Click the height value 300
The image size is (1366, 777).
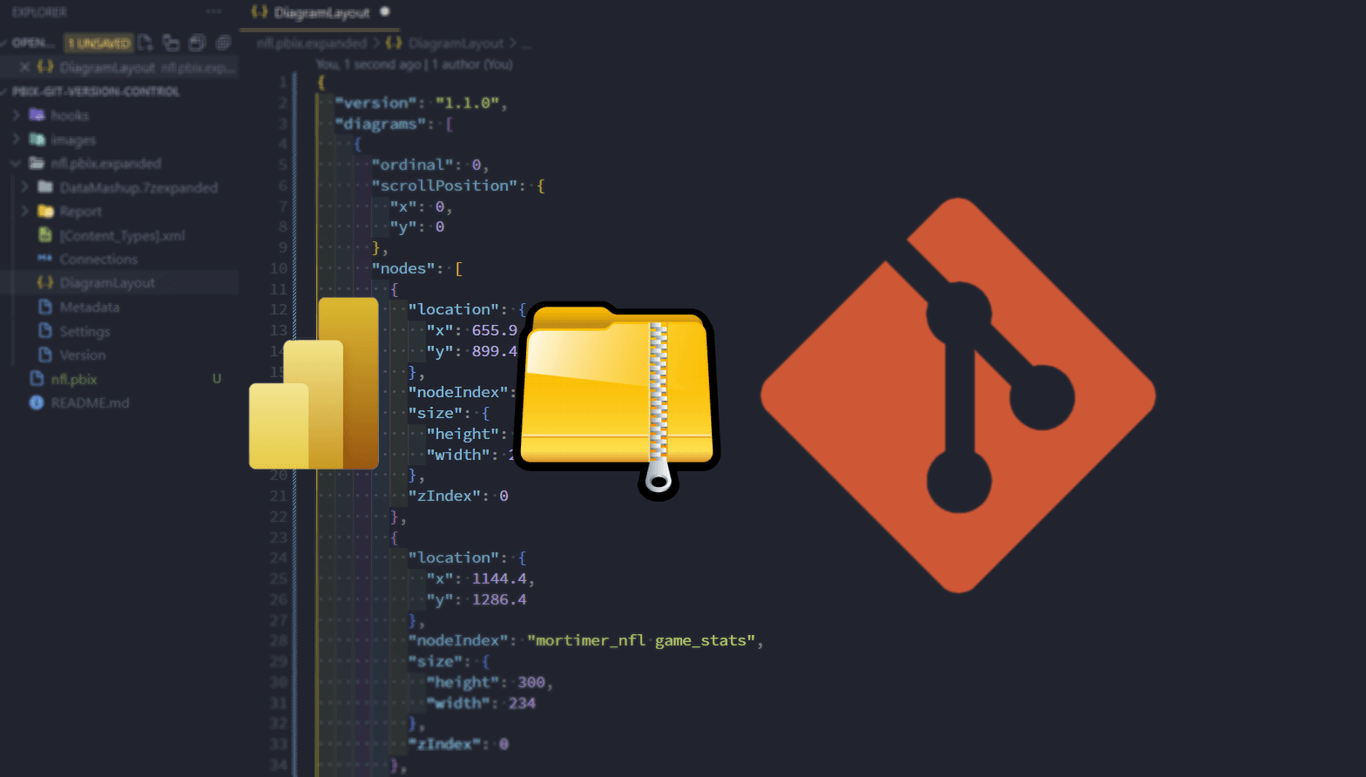click(x=531, y=682)
